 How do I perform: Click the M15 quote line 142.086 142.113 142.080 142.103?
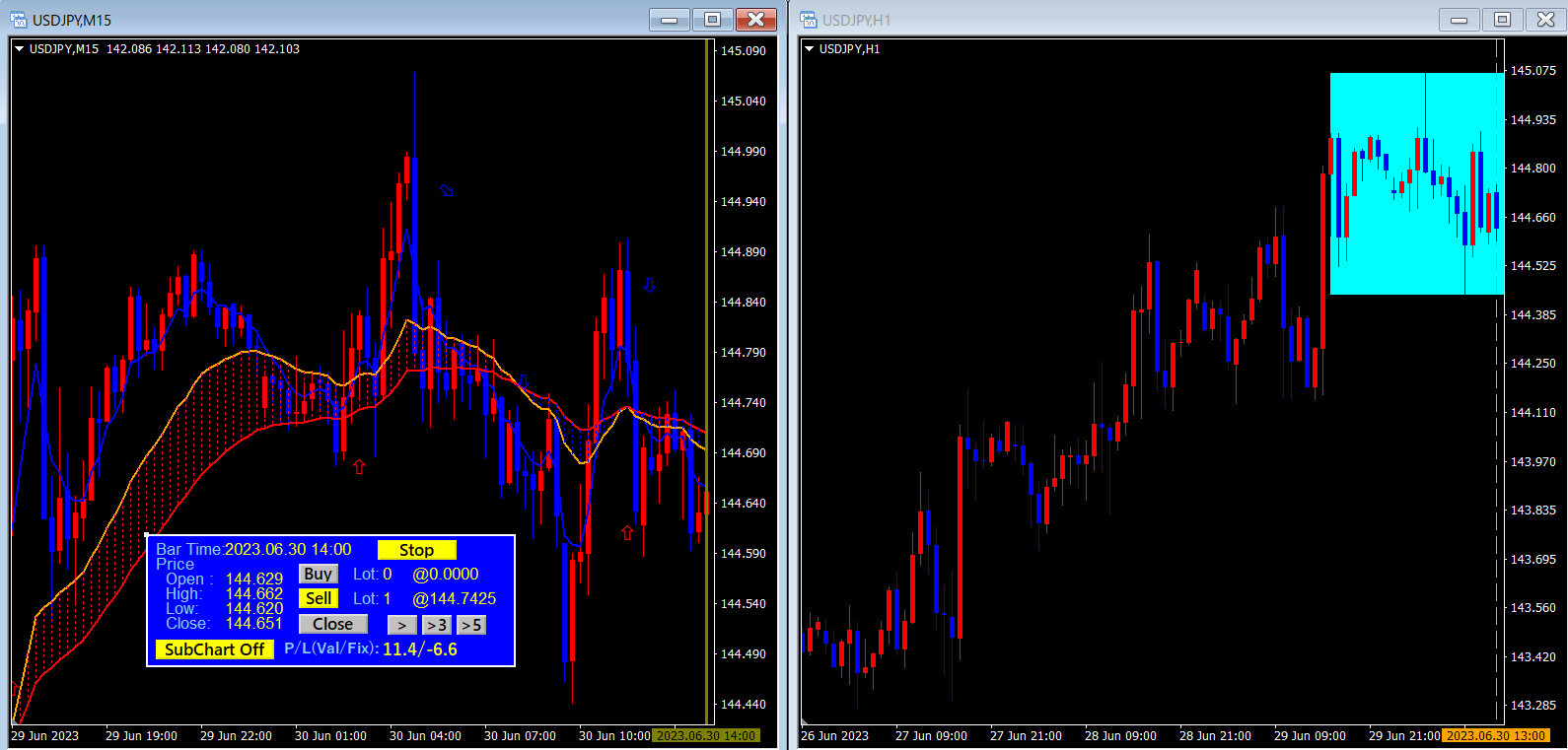click(x=203, y=48)
